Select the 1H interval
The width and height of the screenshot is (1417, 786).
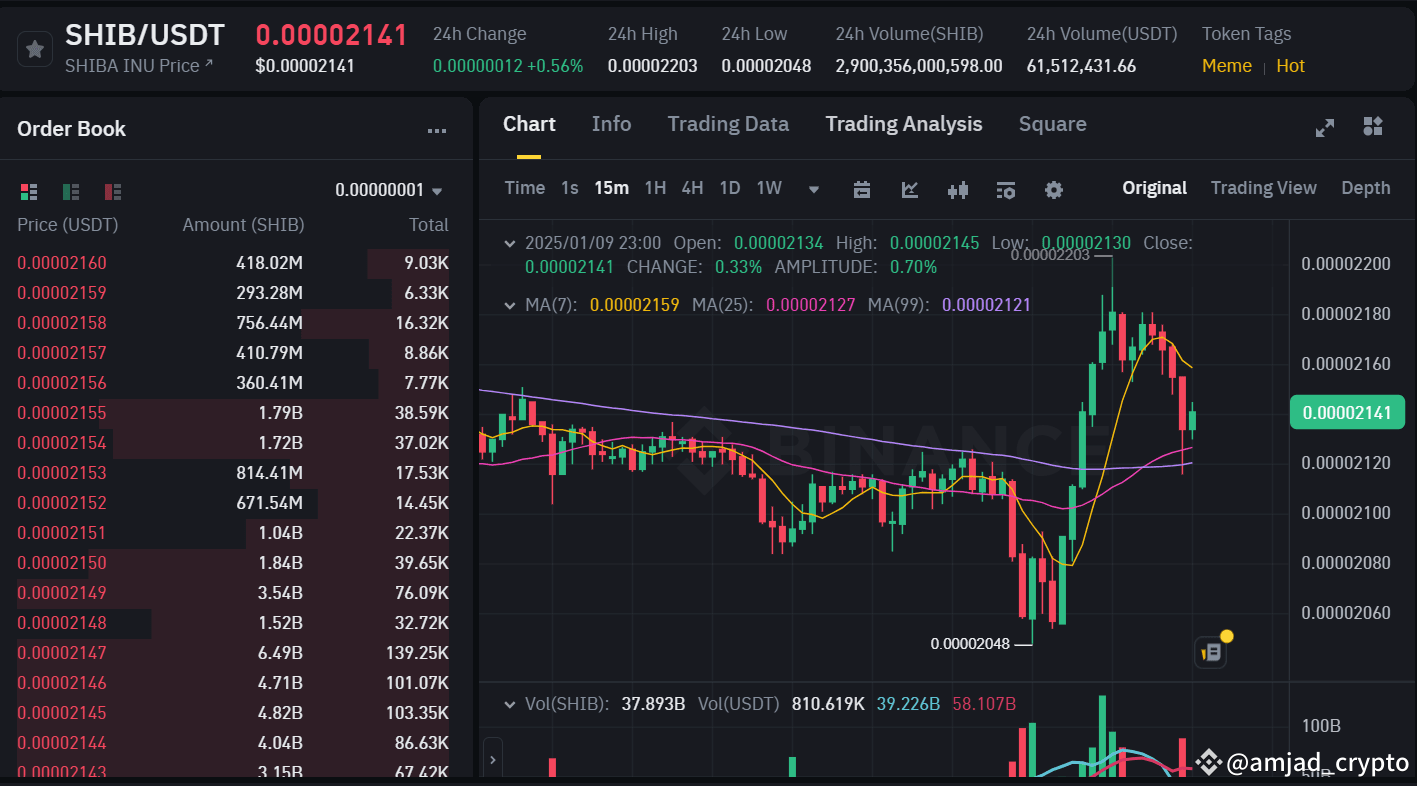[x=655, y=188]
